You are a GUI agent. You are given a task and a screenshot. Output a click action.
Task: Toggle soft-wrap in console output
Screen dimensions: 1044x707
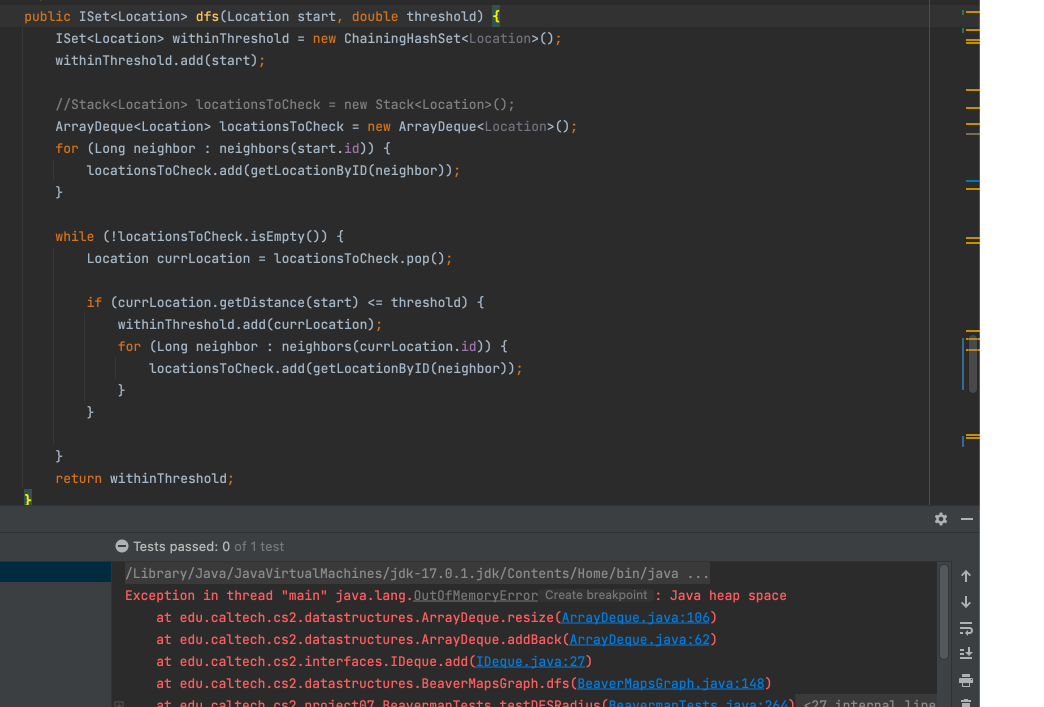(965, 628)
